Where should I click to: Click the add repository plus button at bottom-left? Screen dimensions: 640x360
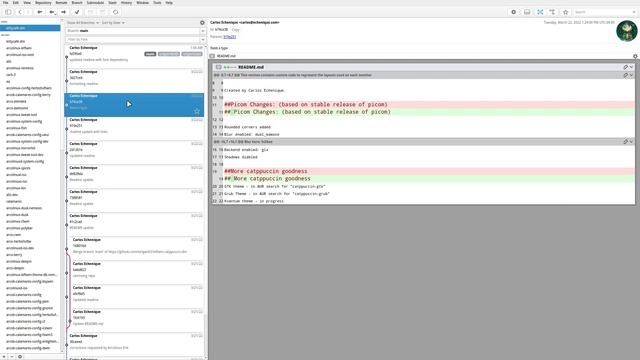[4, 357]
